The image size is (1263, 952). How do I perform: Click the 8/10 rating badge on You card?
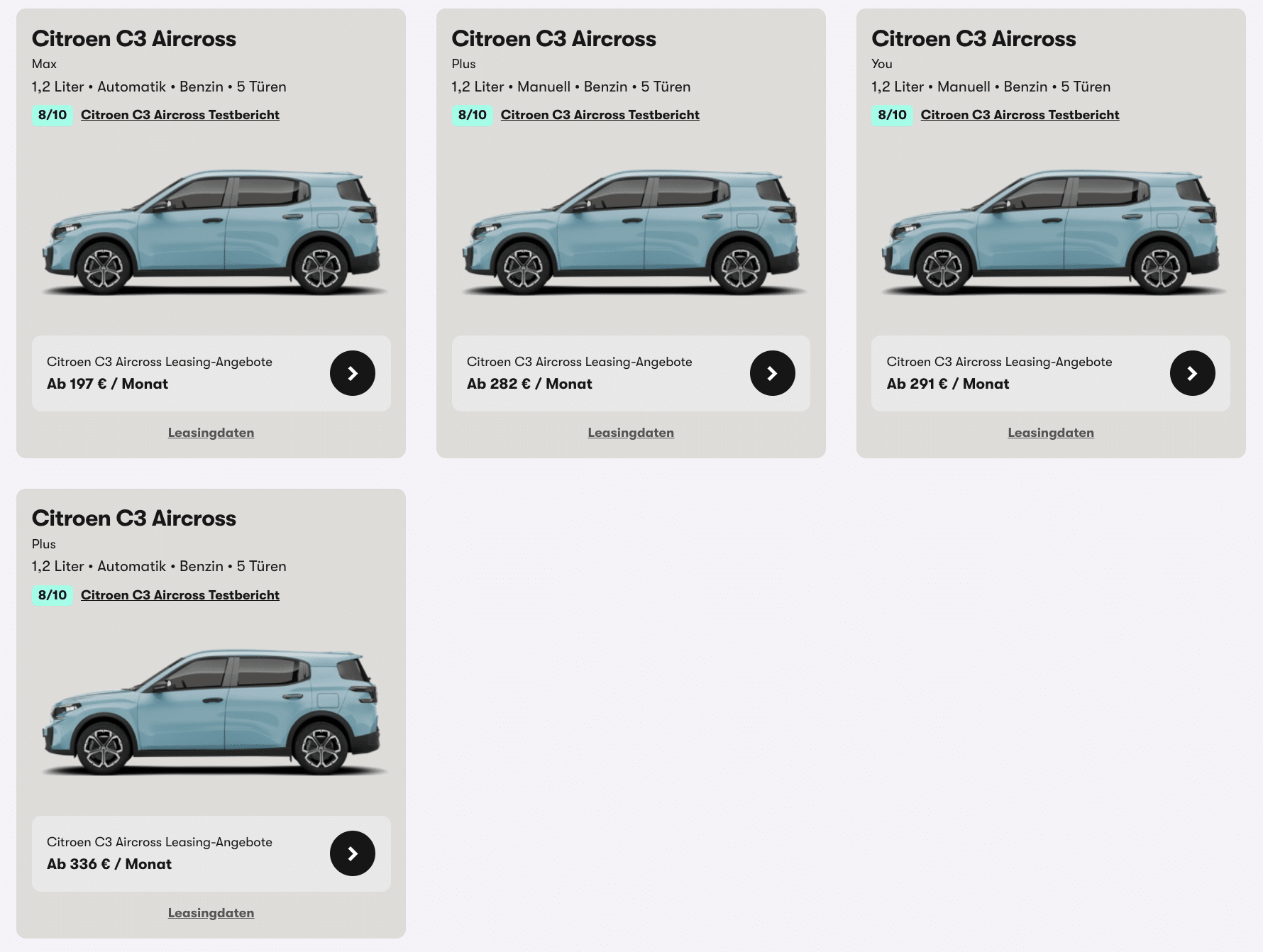[893, 115]
